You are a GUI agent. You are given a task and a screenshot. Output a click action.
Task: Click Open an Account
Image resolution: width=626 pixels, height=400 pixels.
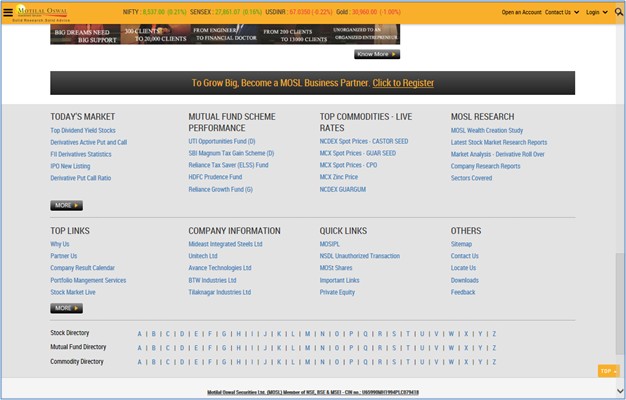tap(521, 13)
